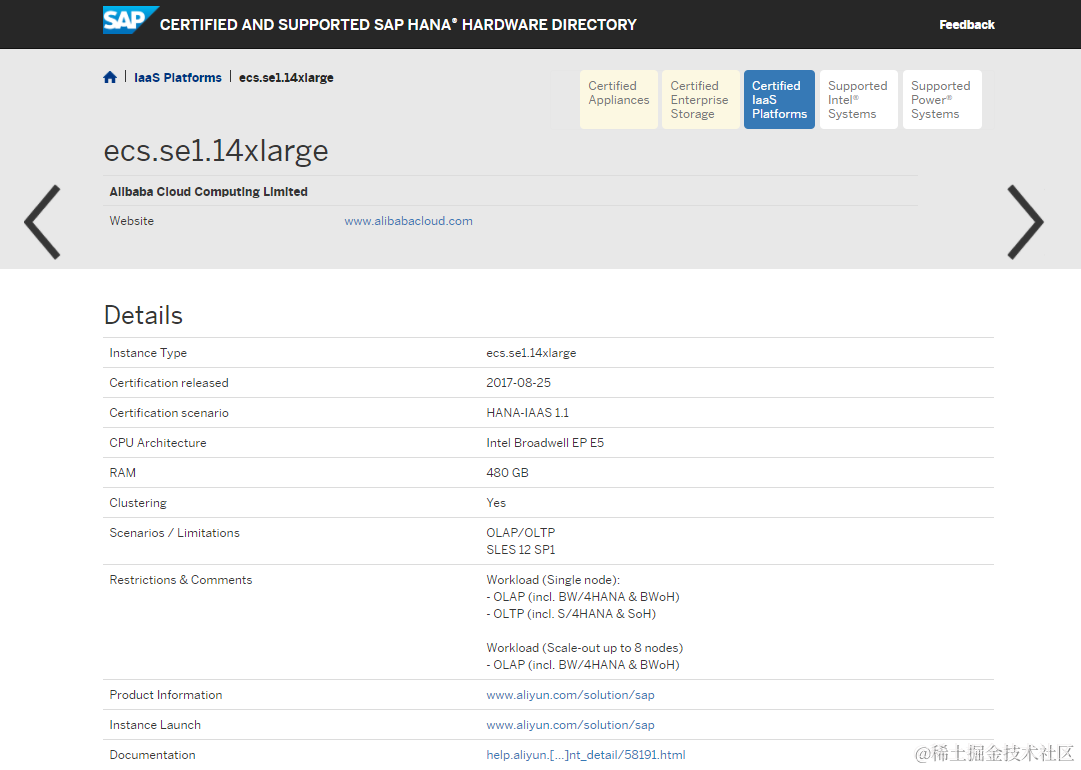Click CPU Architecture label

(x=158, y=443)
